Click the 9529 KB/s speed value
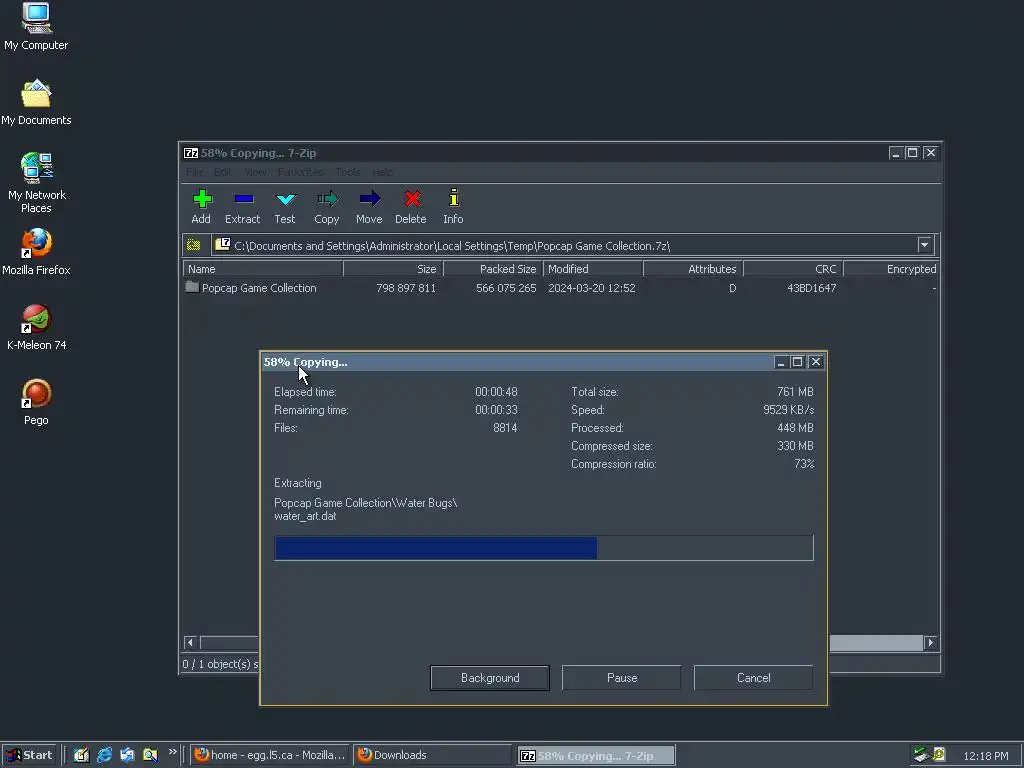Image resolution: width=1024 pixels, height=768 pixels. point(788,410)
